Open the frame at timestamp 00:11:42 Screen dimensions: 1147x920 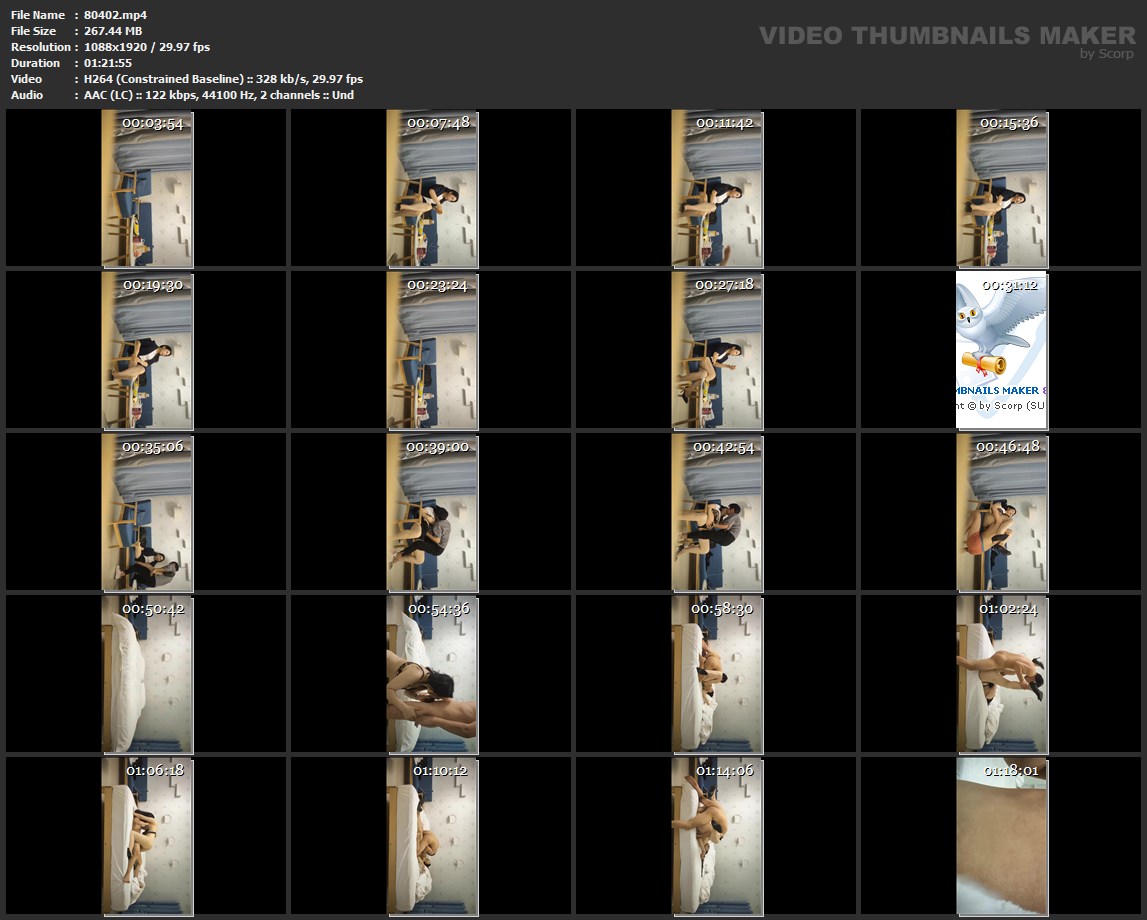(x=717, y=188)
